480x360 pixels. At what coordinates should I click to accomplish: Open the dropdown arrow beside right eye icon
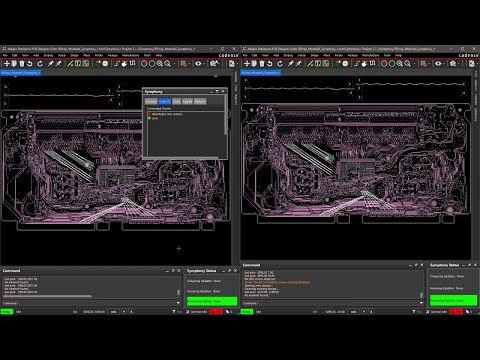pyautogui.click(x=444, y=64)
